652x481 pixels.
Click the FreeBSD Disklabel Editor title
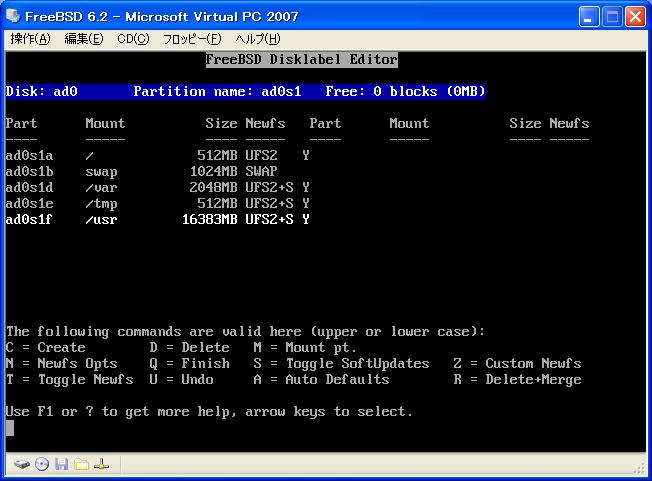(x=301, y=59)
